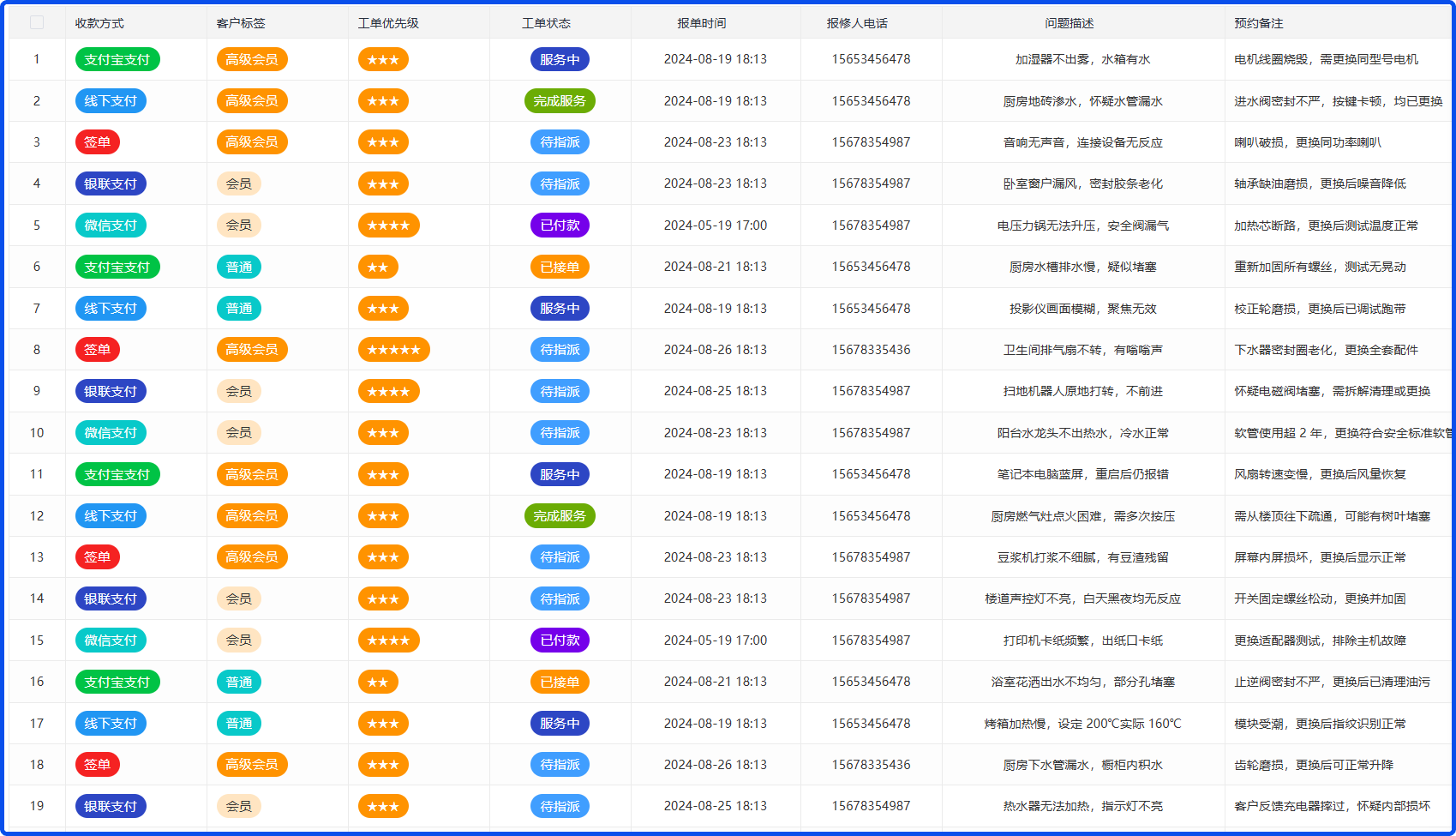1456x836 pixels.
Task: Click phone number 15678335436 in row 8
Action: point(871,350)
